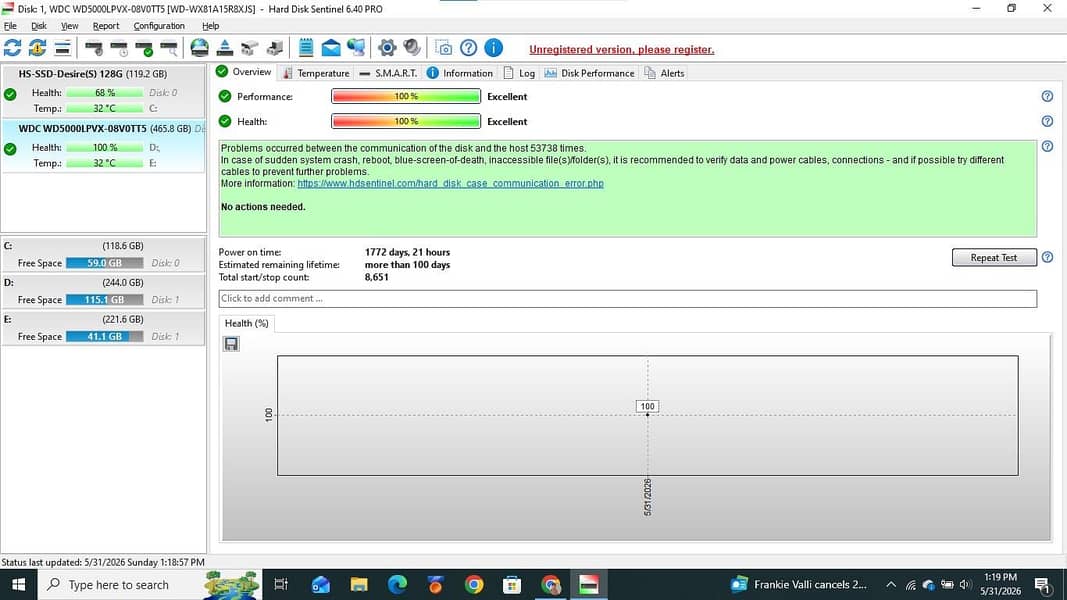Click help icon beside Health bar

(x=1047, y=121)
